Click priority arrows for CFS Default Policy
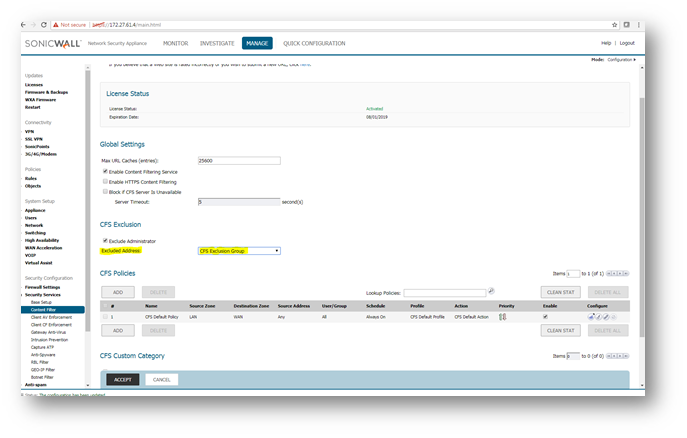Viewport: 687px width, 438px height. point(503,317)
